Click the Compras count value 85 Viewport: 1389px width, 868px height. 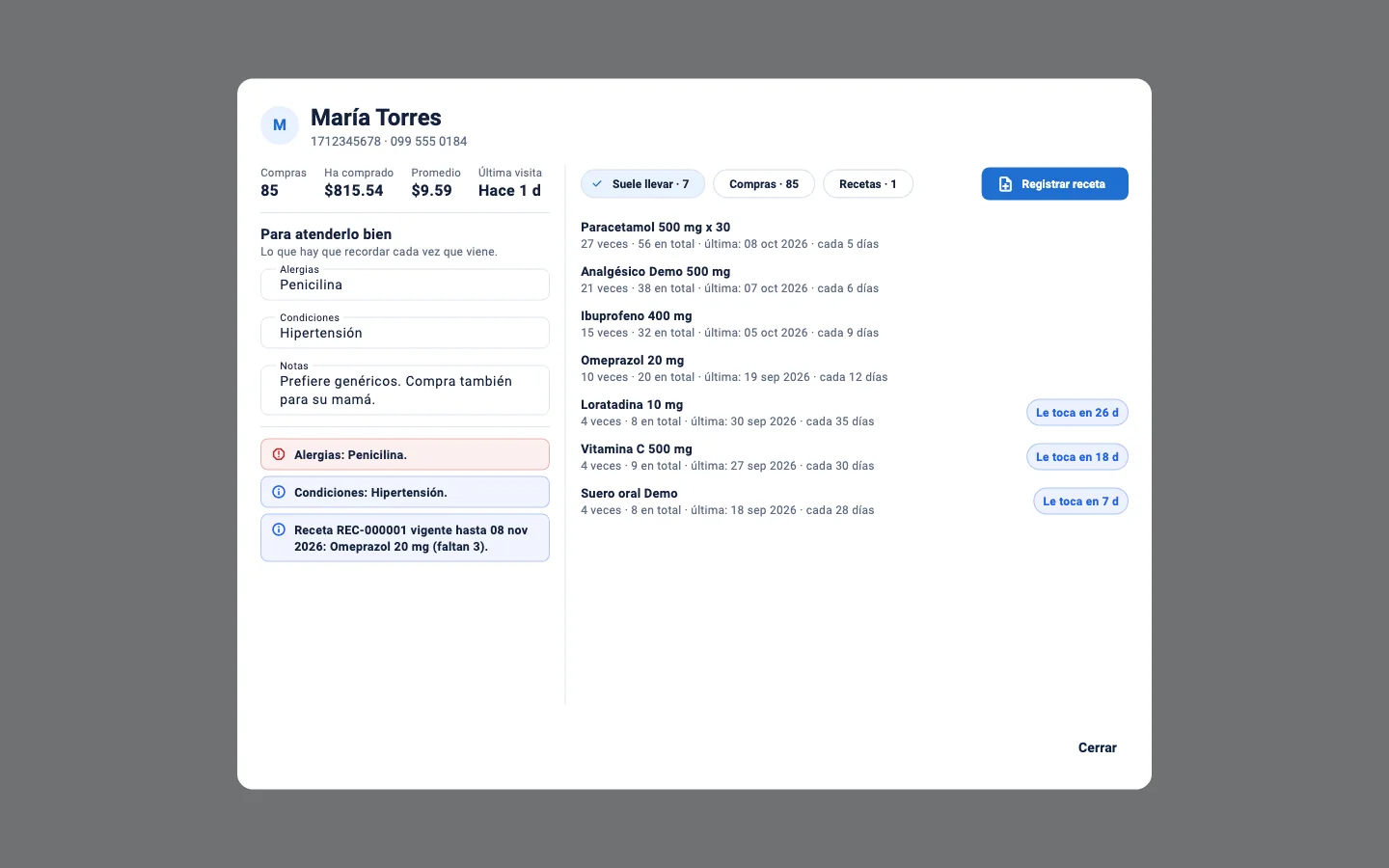(269, 191)
